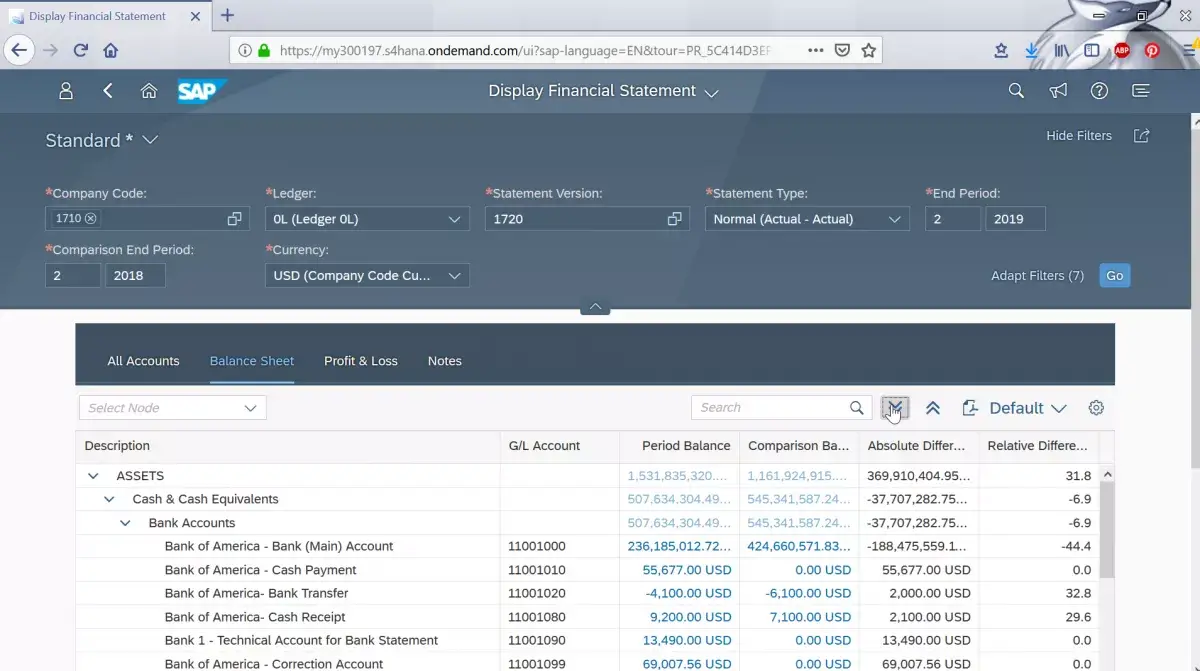Screen dimensions: 1200x671
Task: Collapse the filter header area arrow
Action: [595, 307]
